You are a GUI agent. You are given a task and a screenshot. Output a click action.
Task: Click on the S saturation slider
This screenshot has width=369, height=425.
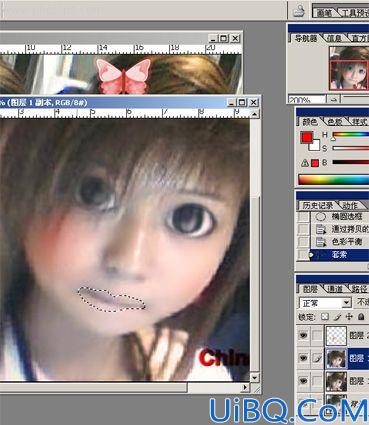coord(350,148)
